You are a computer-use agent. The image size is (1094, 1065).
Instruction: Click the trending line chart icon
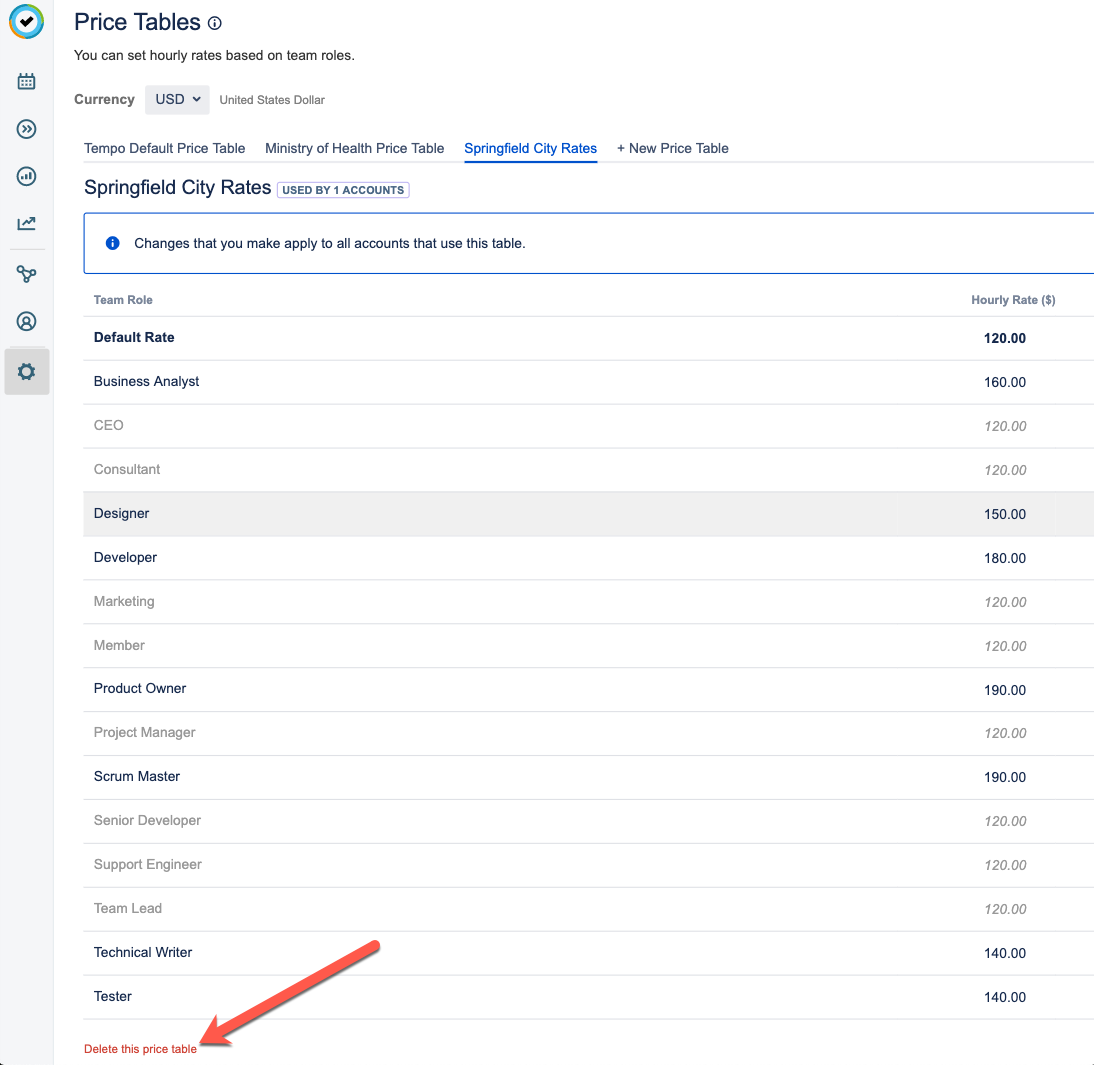click(x=27, y=224)
